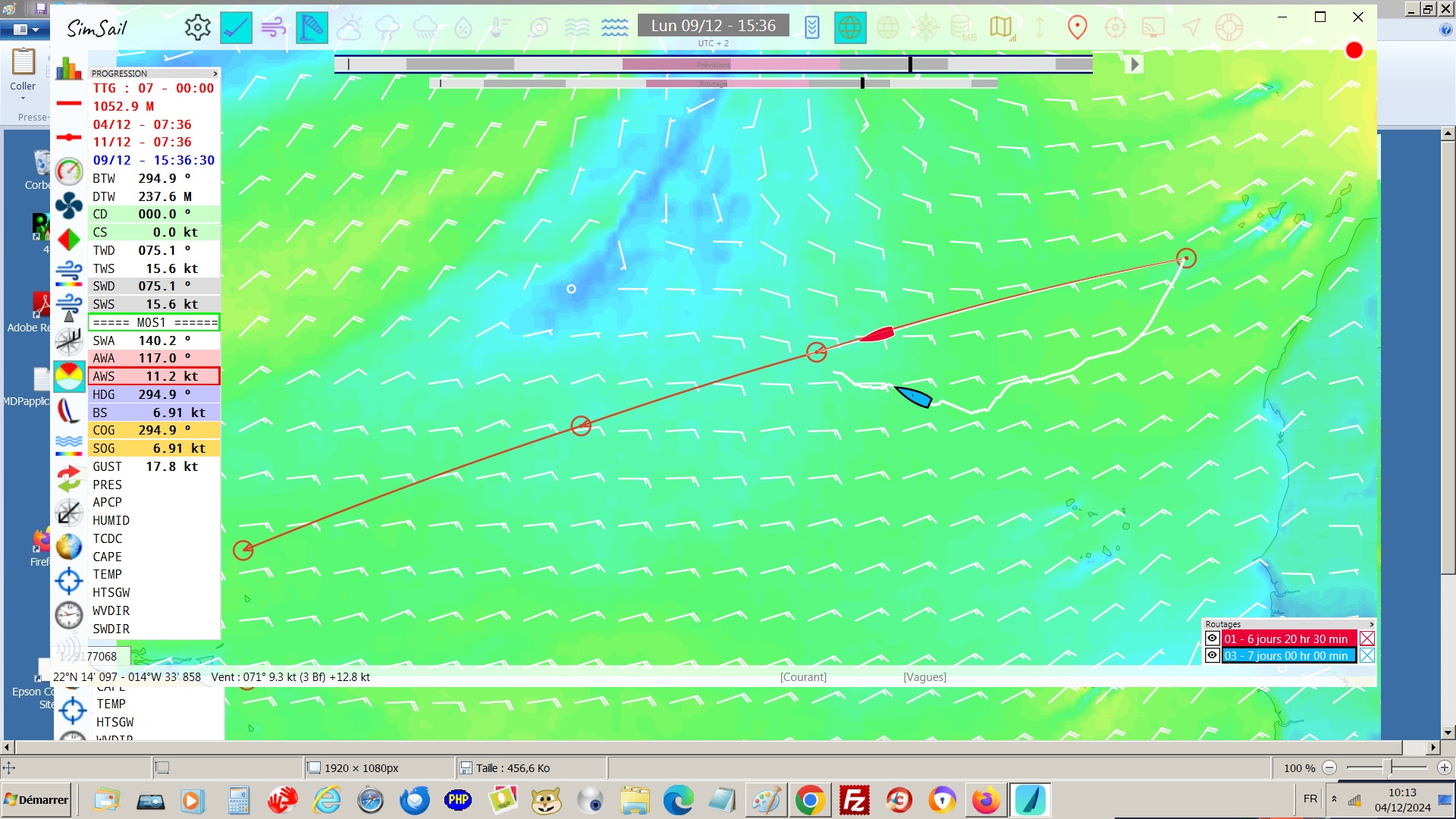This screenshot has height=819, width=1456.
Task: Click the red waypoint pin icon
Action: (x=1077, y=27)
